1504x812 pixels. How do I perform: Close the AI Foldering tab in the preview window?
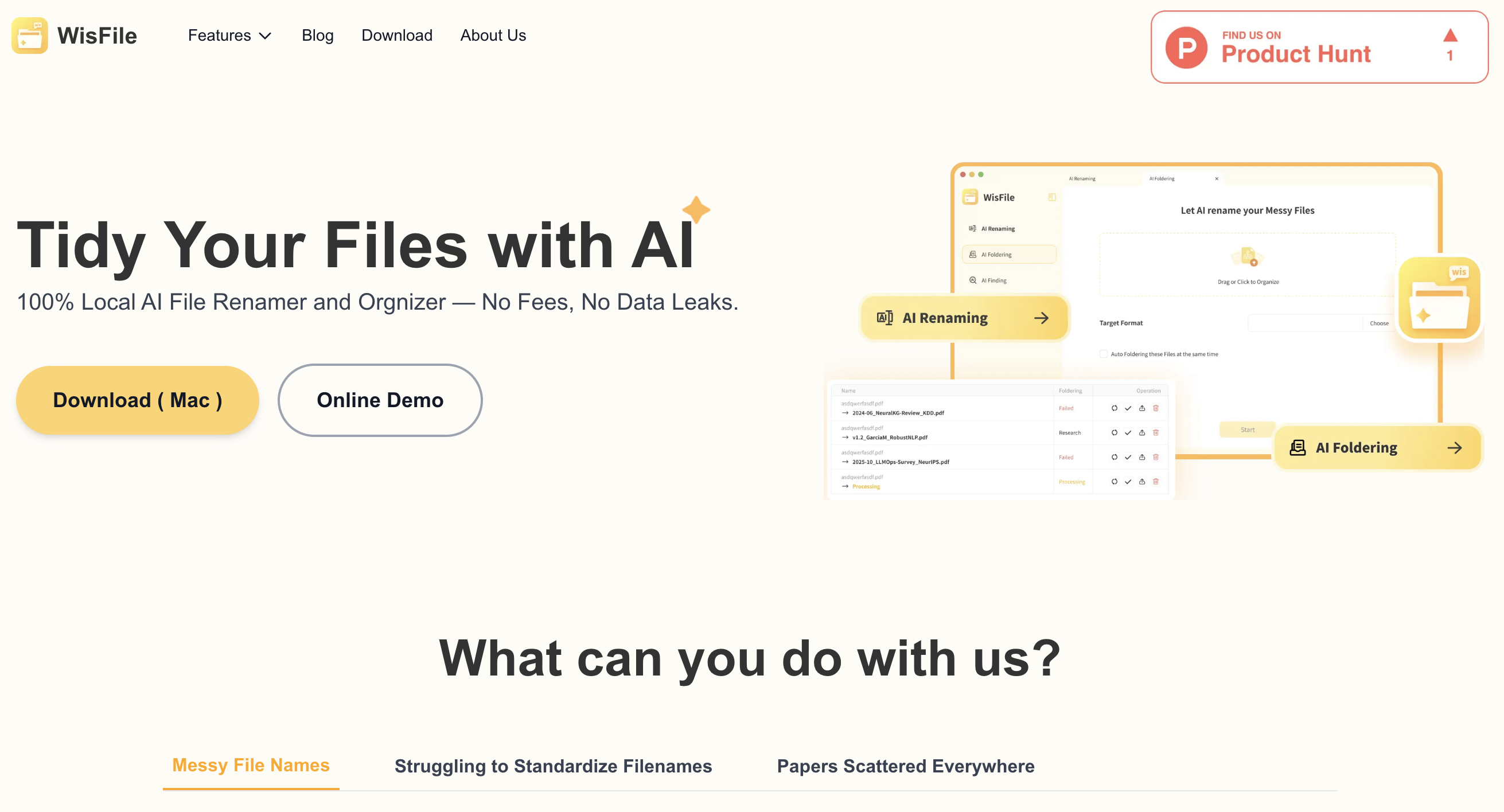(x=1217, y=178)
